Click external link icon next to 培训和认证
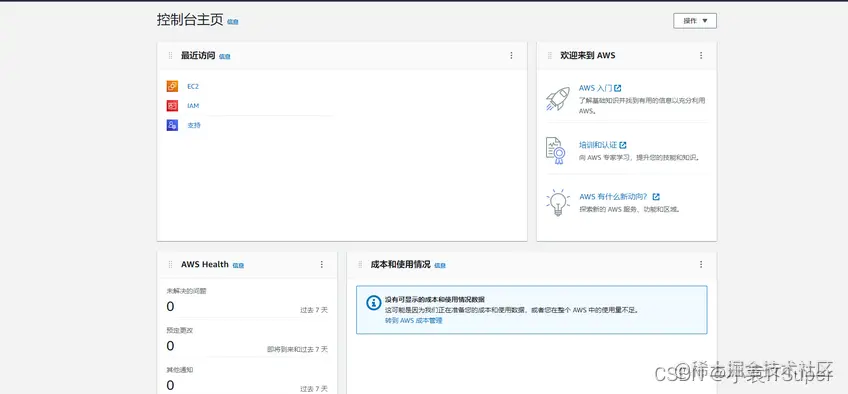Image resolution: width=848 pixels, height=394 pixels. [623, 145]
